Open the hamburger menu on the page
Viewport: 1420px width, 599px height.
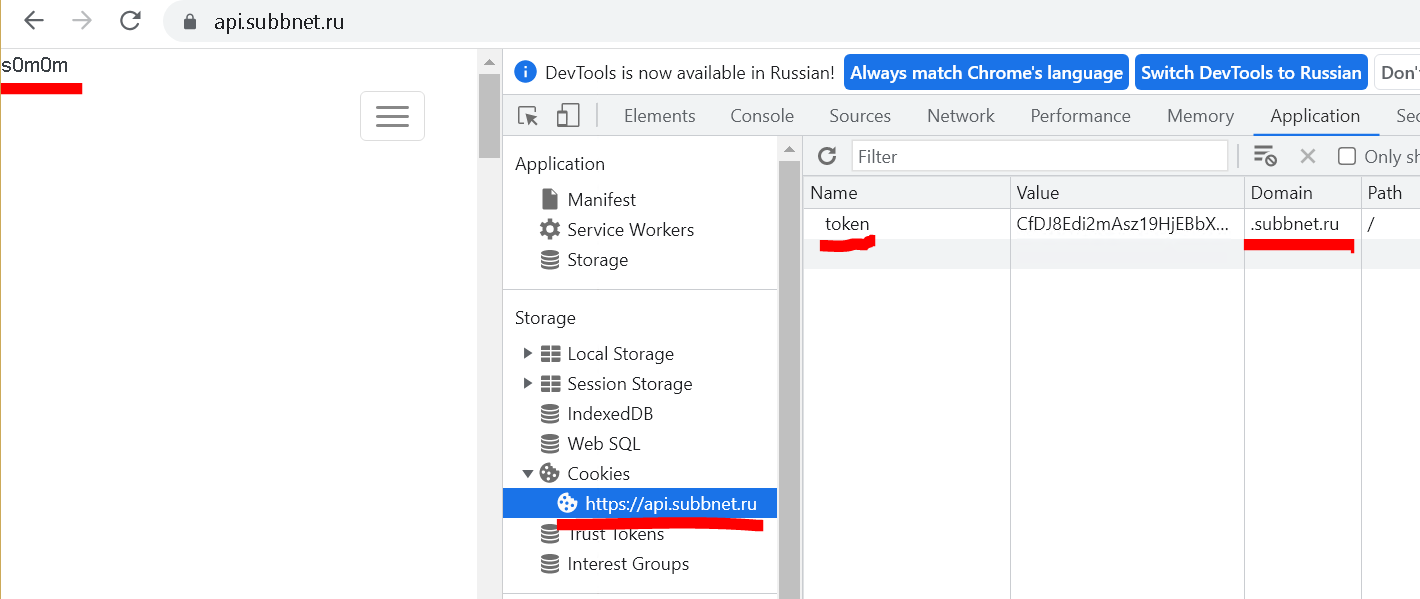(x=392, y=116)
